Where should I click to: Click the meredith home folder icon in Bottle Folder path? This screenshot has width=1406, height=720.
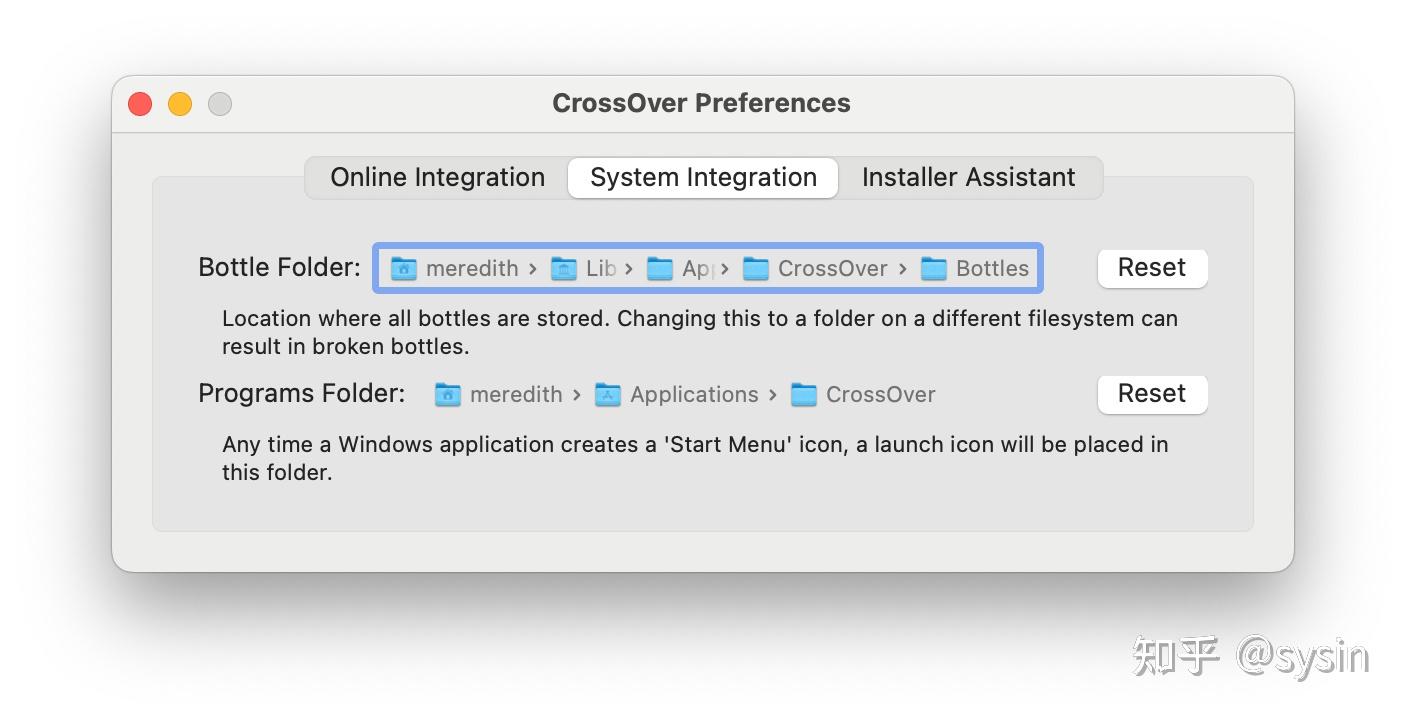click(404, 268)
